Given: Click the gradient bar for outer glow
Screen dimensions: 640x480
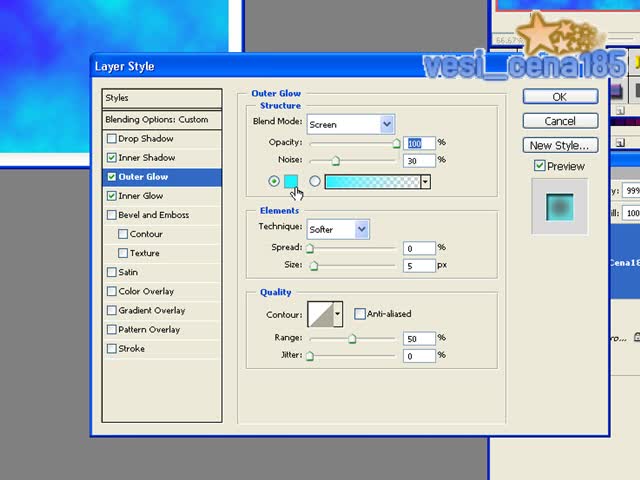Looking at the screenshot, I should tap(372, 182).
